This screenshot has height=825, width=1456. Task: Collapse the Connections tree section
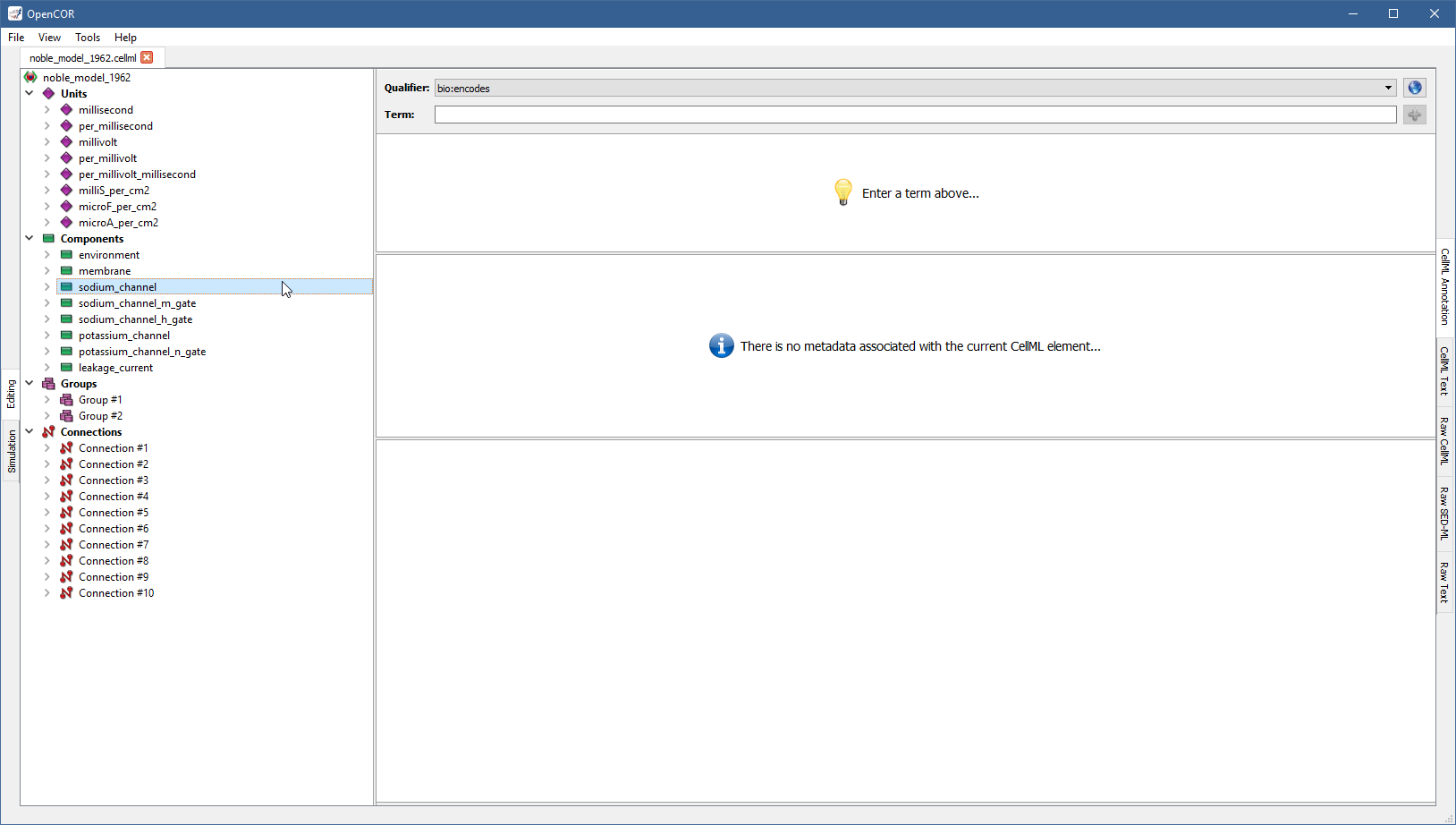(x=30, y=431)
